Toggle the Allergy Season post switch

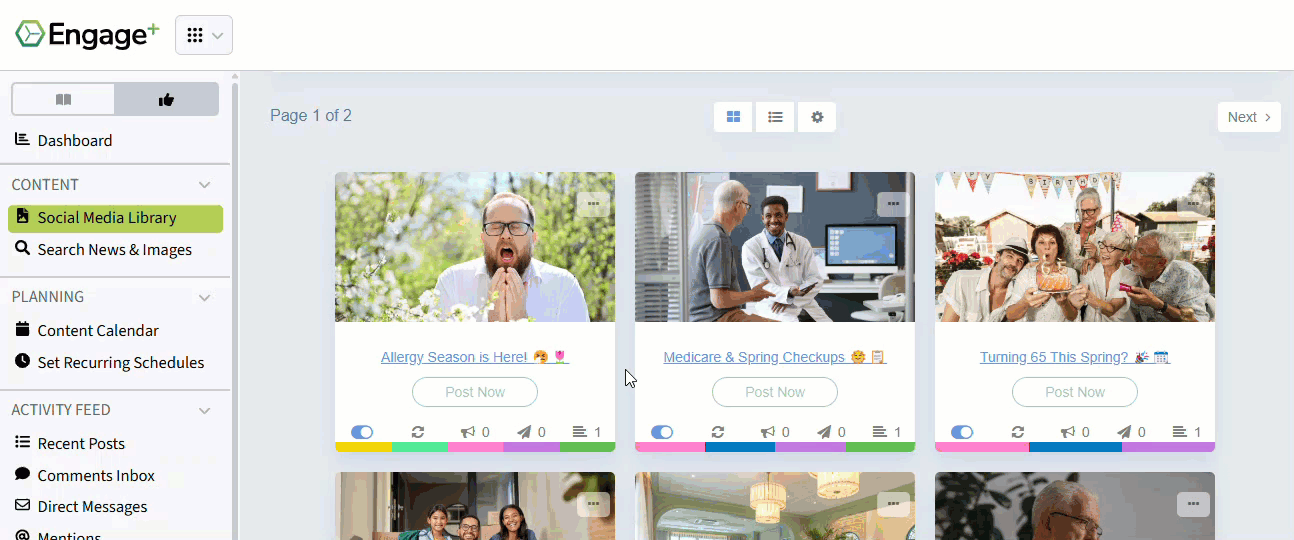[362, 432]
